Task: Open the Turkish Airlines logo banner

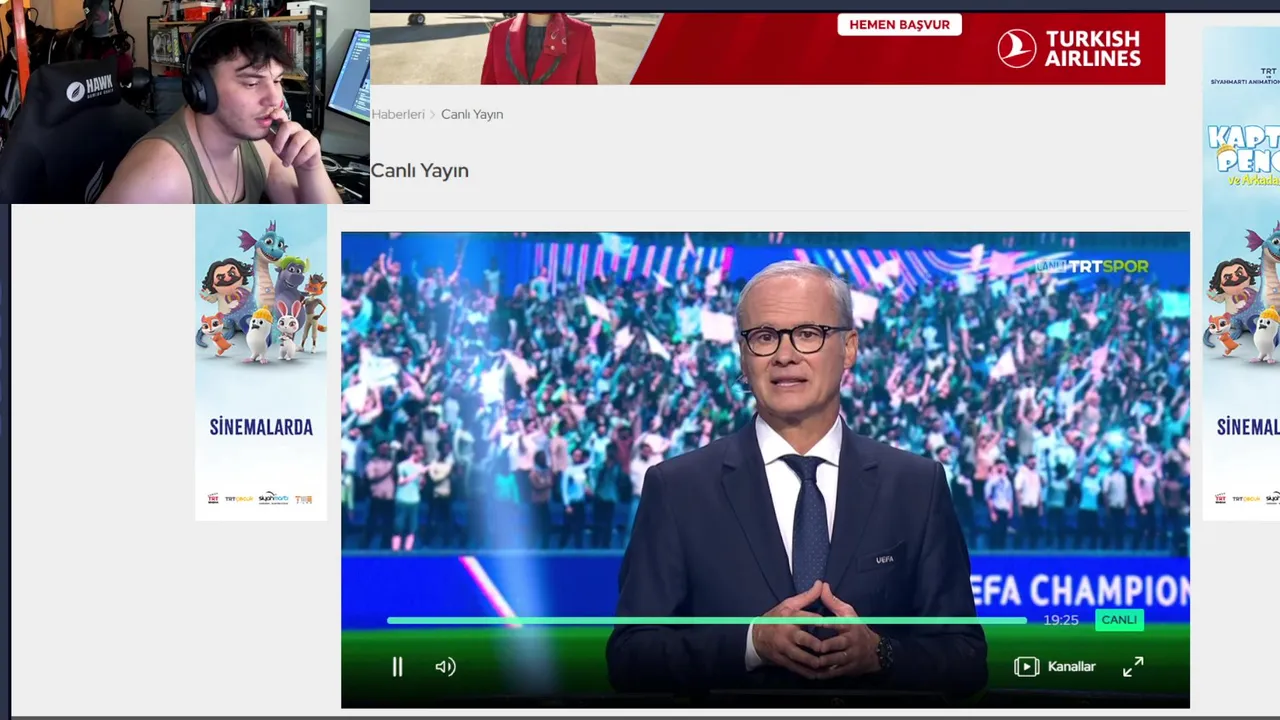Action: (x=1069, y=48)
